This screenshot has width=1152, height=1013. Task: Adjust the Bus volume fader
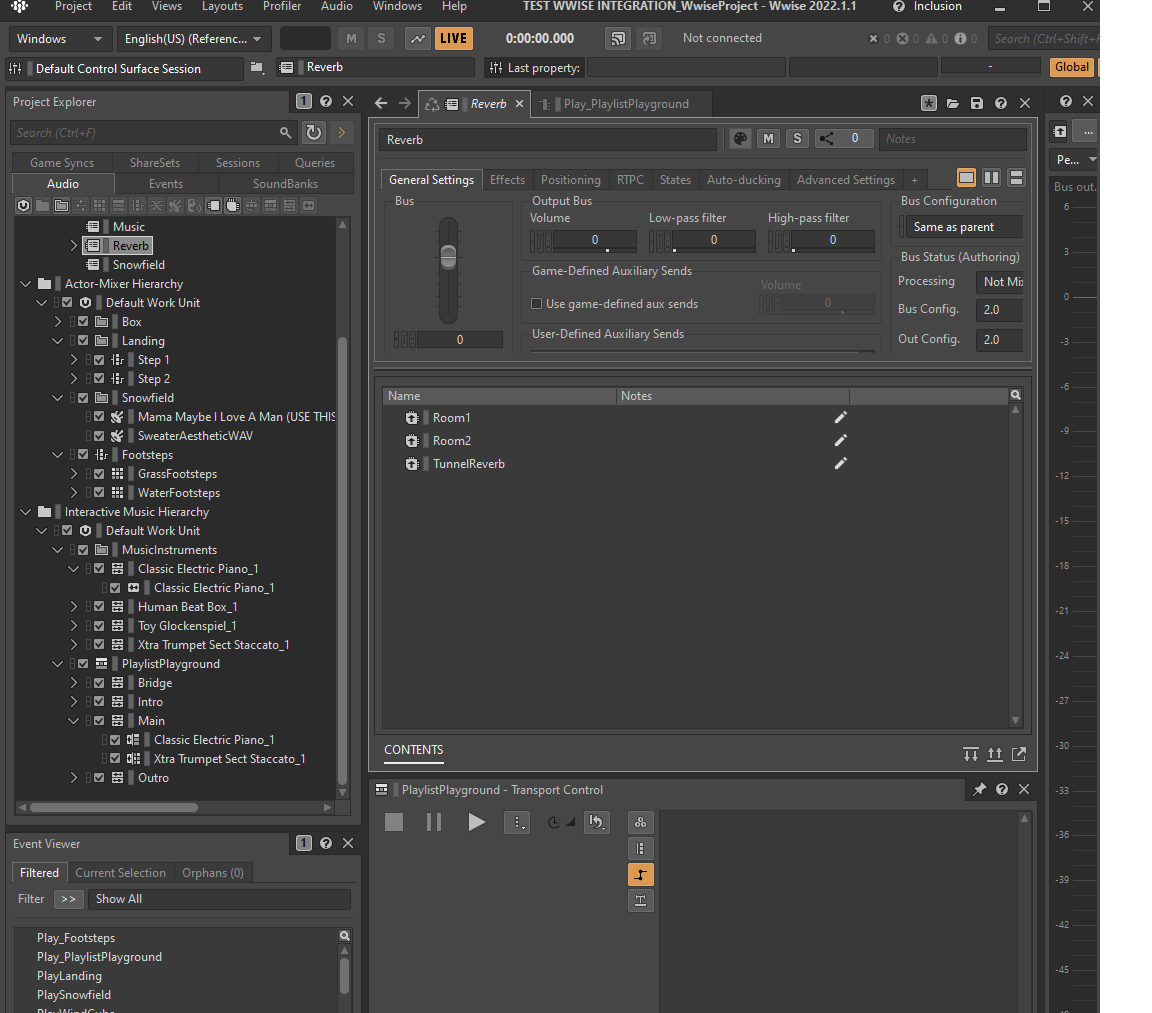(448, 256)
